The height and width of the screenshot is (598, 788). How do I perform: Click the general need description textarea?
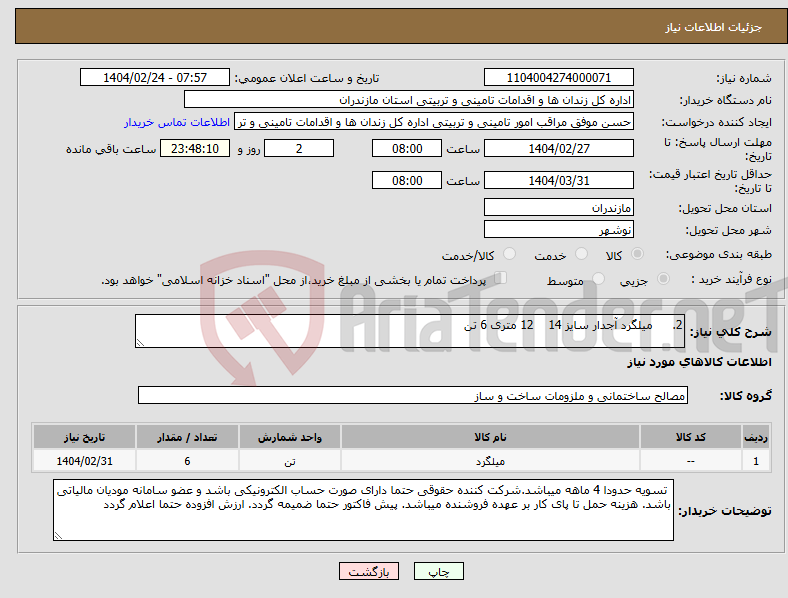click(410, 331)
